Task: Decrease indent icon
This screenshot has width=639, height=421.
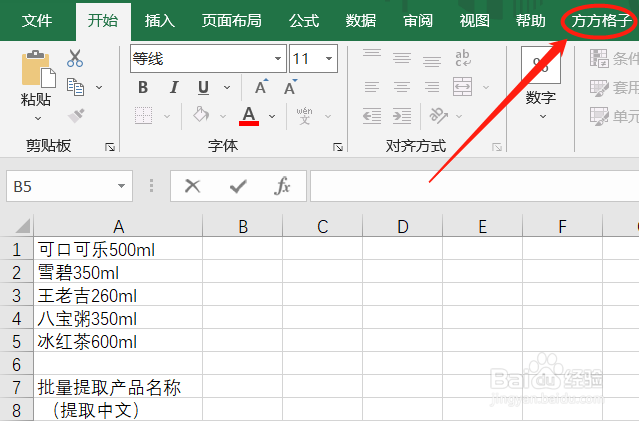Action: (372, 116)
